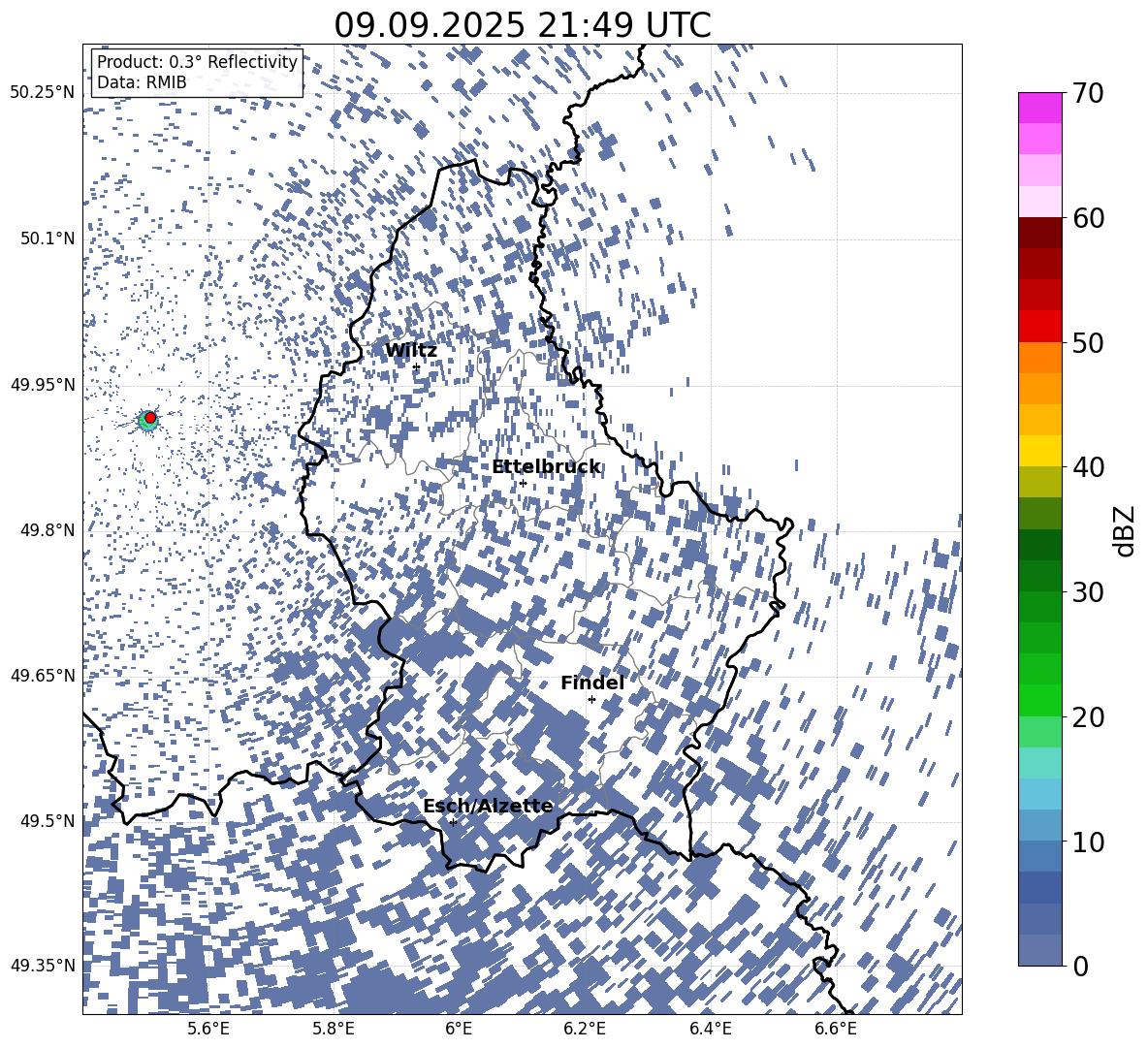1148x1048 pixels.
Task: Click the bright red colorbar segment at 50 dBZ
Action: coord(1040,327)
